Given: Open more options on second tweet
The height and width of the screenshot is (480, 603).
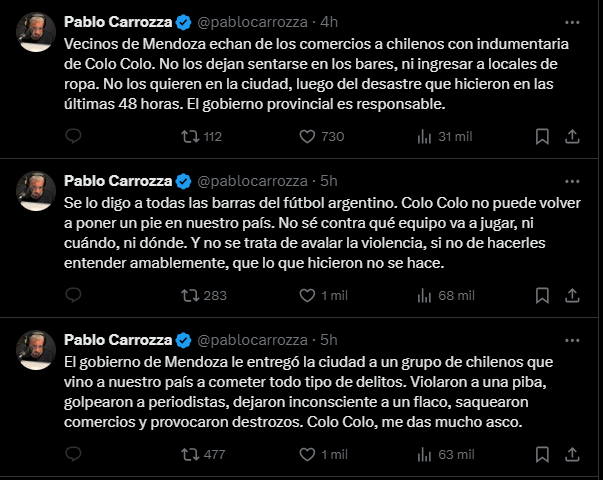Looking at the screenshot, I should tap(572, 181).
